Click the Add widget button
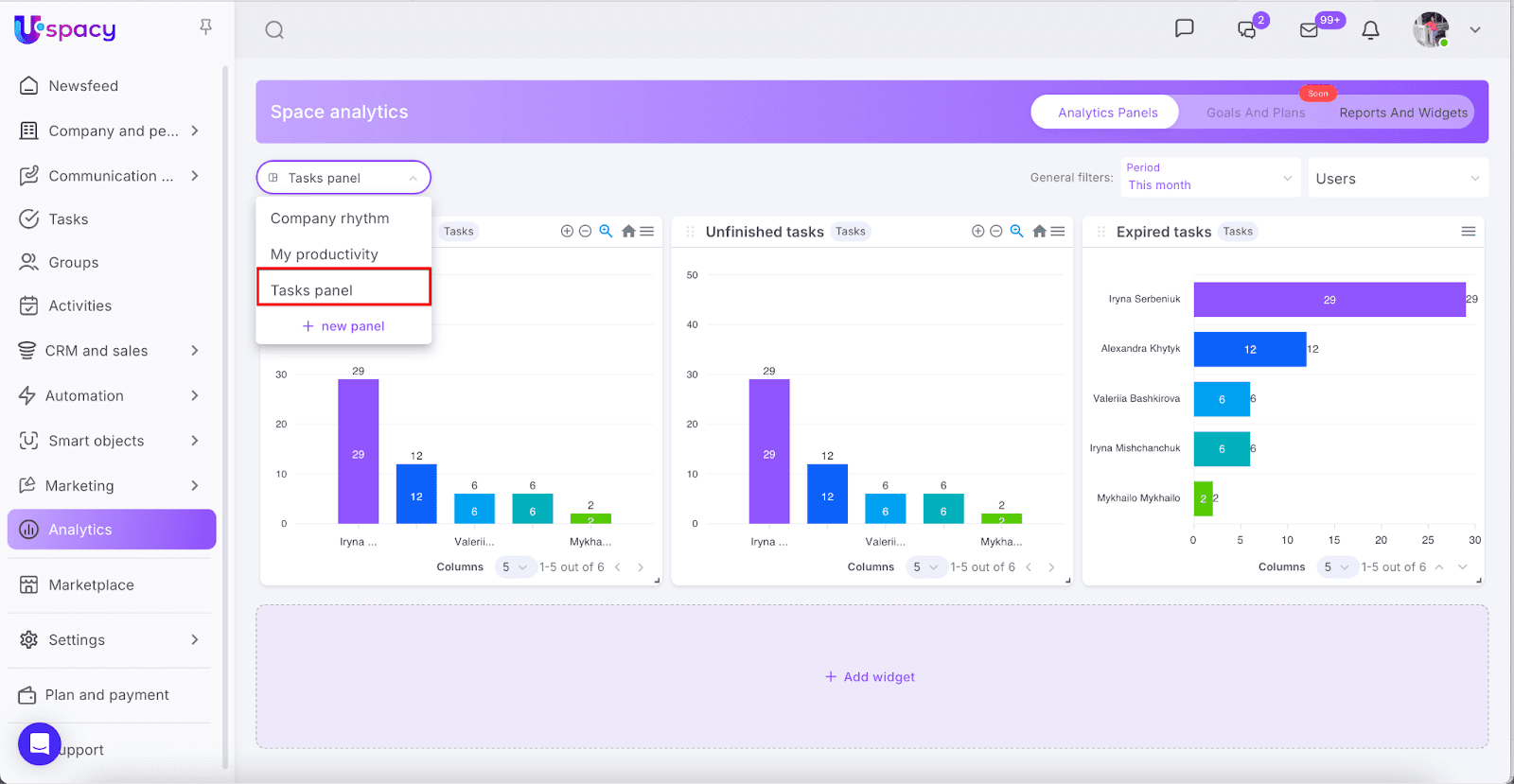 (x=871, y=677)
